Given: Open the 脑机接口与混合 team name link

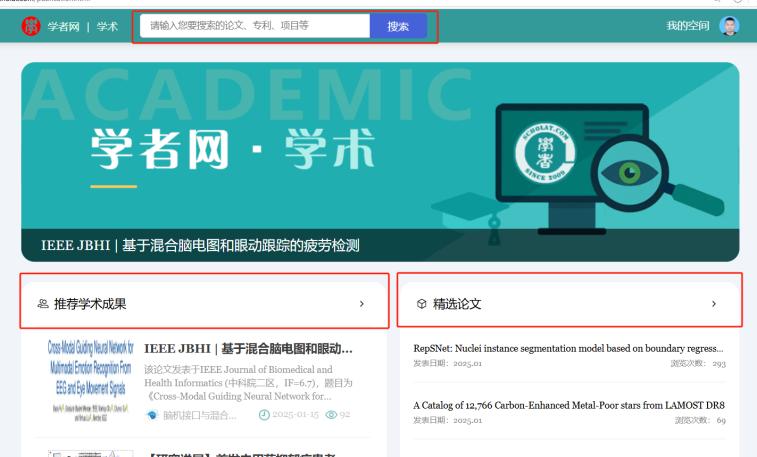Looking at the screenshot, I should [200, 415].
